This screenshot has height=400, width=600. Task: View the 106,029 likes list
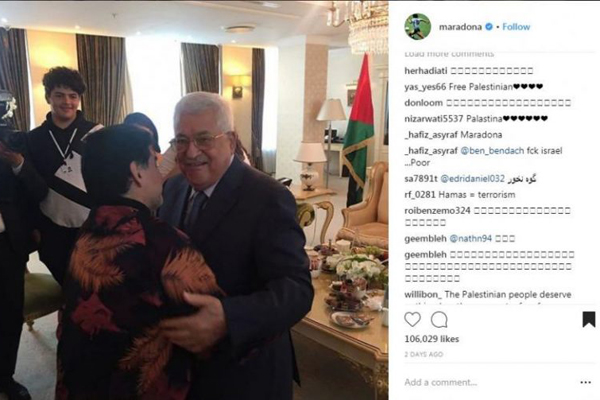tap(432, 339)
